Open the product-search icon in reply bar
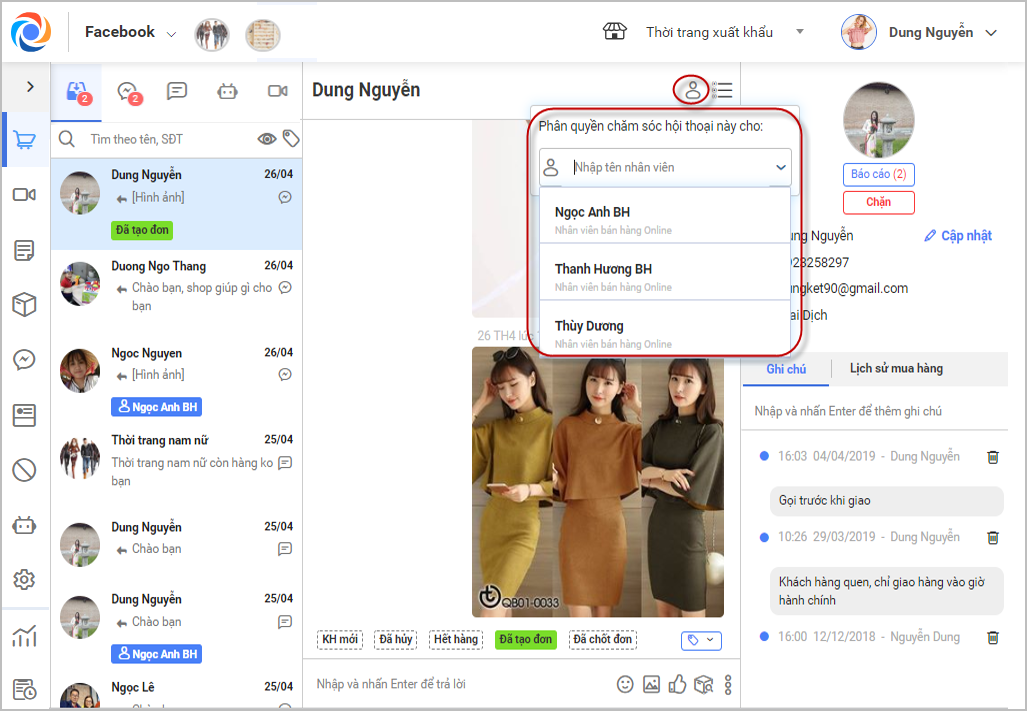The height and width of the screenshot is (711, 1027). click(703, 684)
